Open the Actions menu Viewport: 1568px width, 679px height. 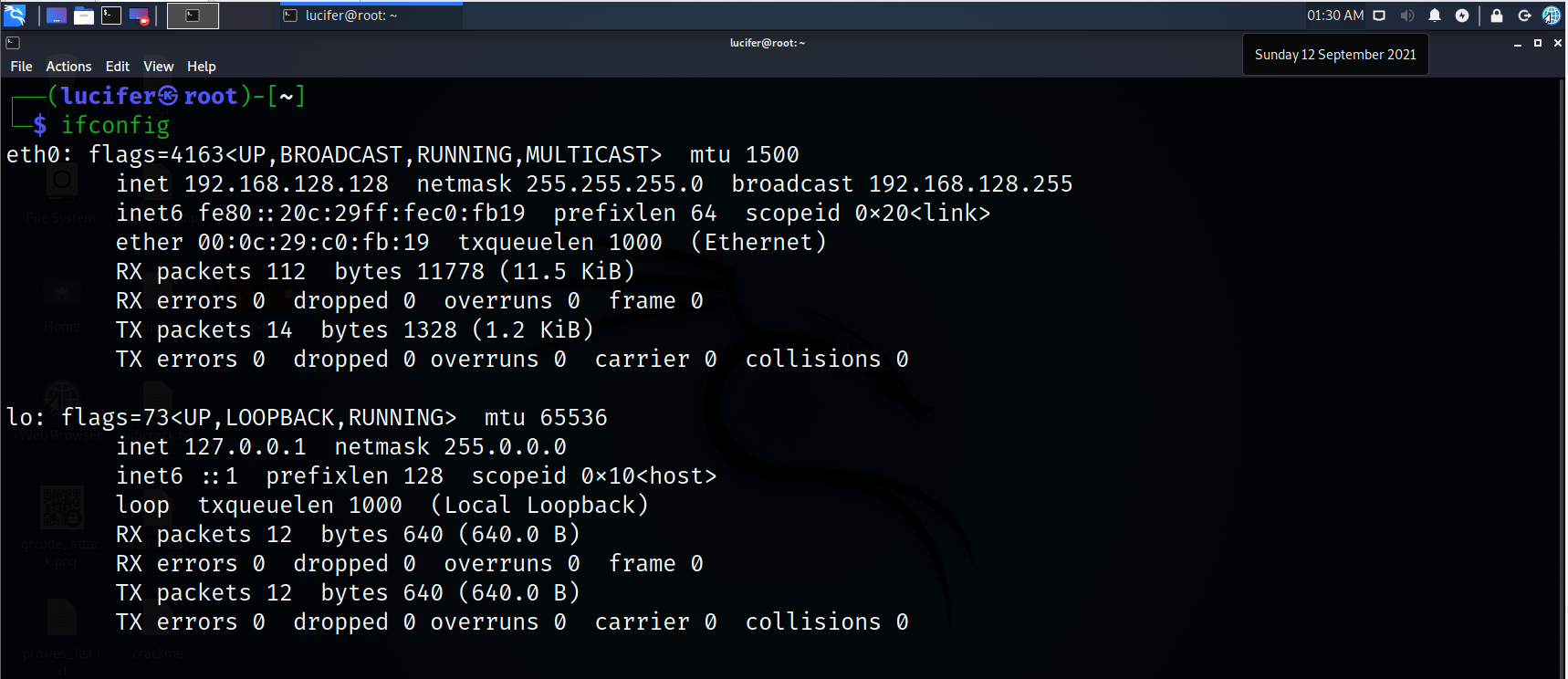point(68,67)
